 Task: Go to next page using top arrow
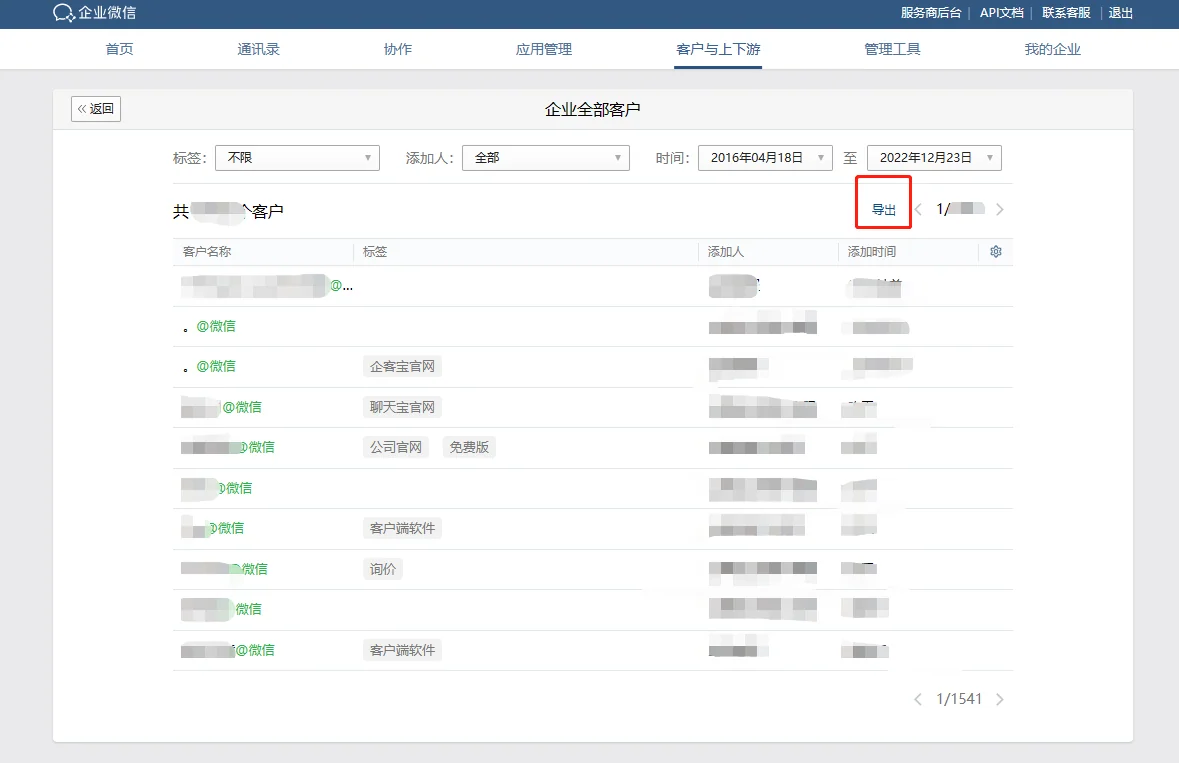pos(999,210)
